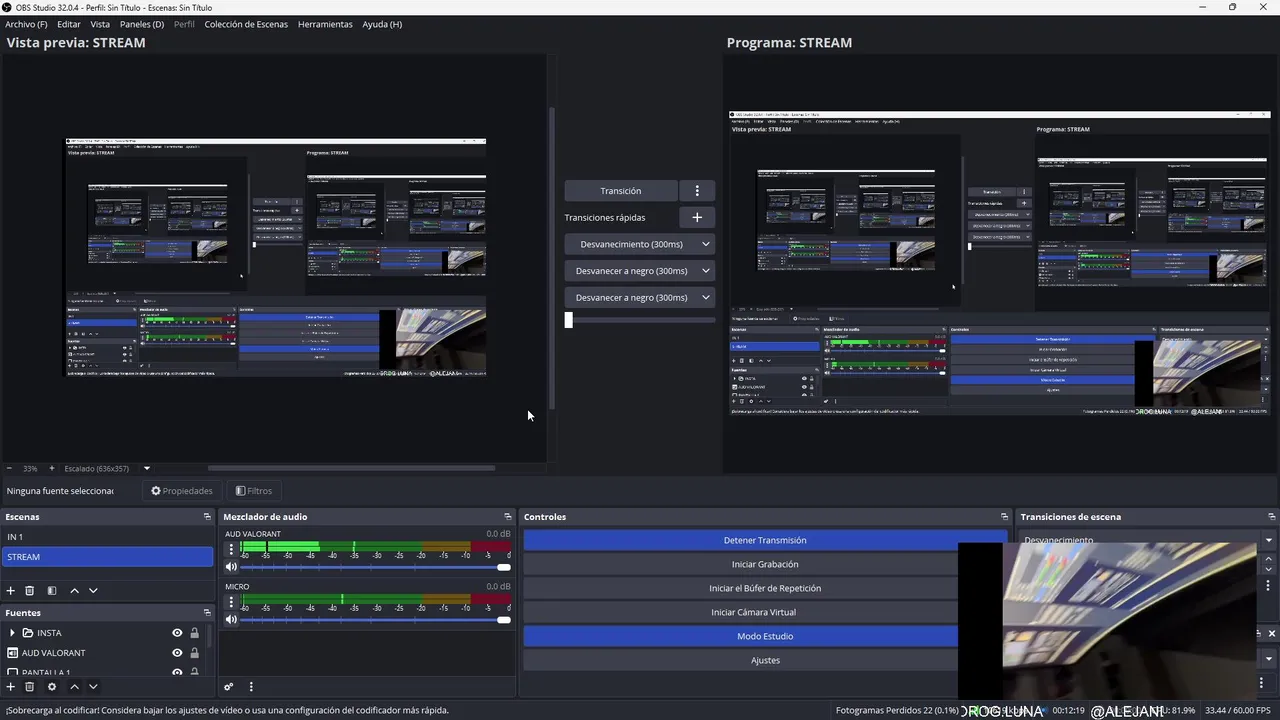Undock the Escenas panel

[207, 517]
